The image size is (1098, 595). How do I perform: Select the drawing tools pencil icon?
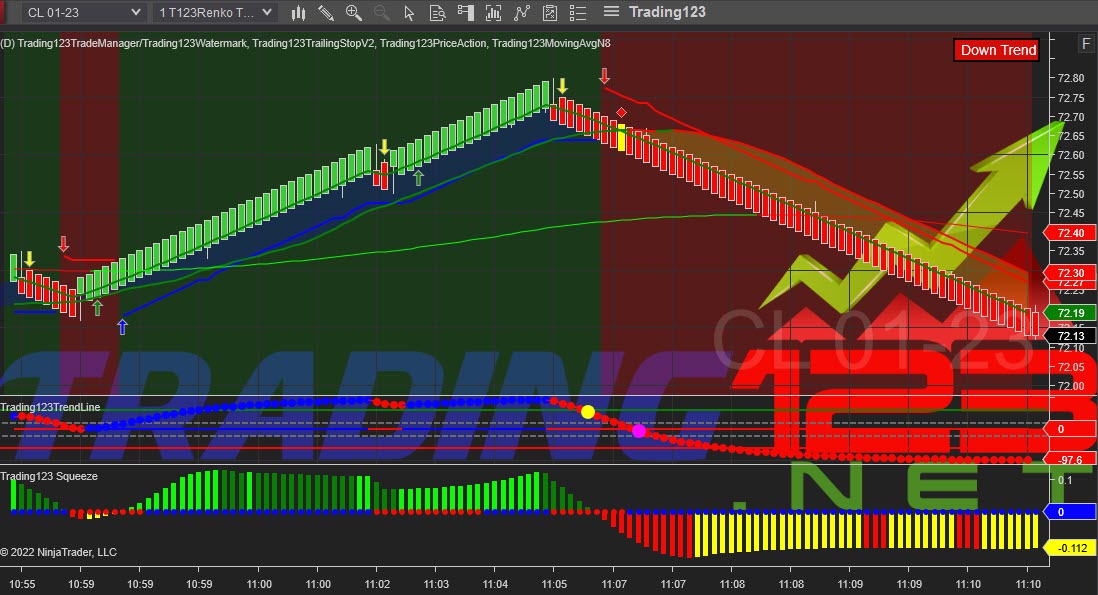click(326, 12)
